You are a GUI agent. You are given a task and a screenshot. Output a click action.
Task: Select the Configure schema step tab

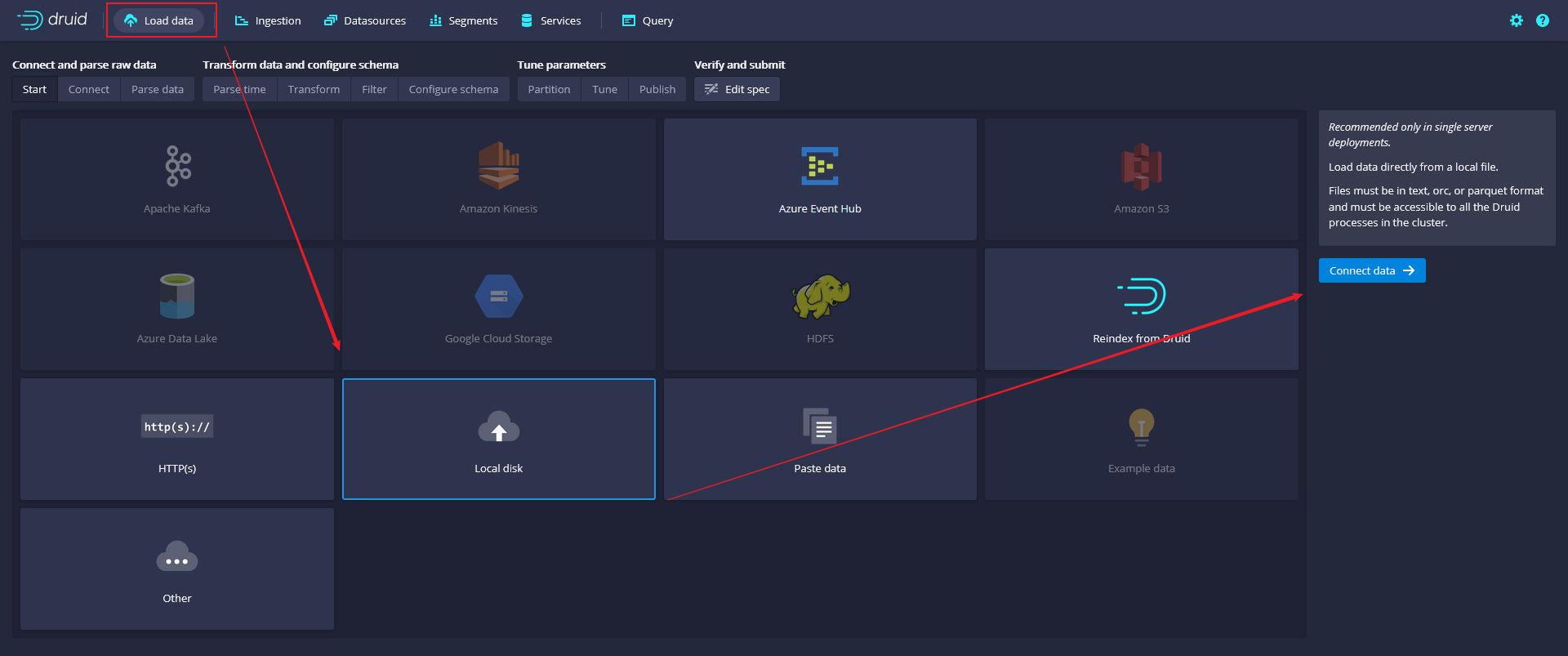coord(453,89)
